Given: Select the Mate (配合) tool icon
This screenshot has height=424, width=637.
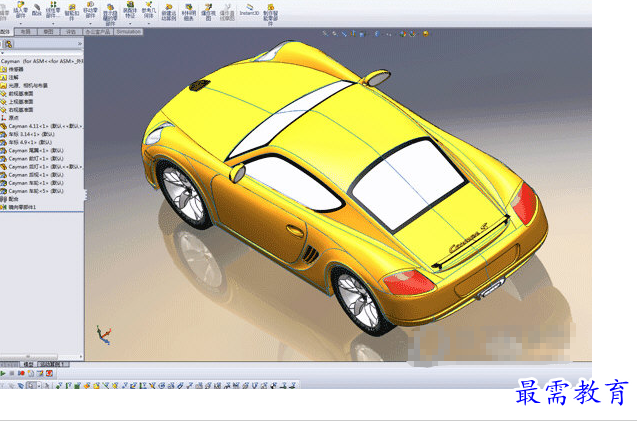Looking at the screenshot, I should coord(37,10).
